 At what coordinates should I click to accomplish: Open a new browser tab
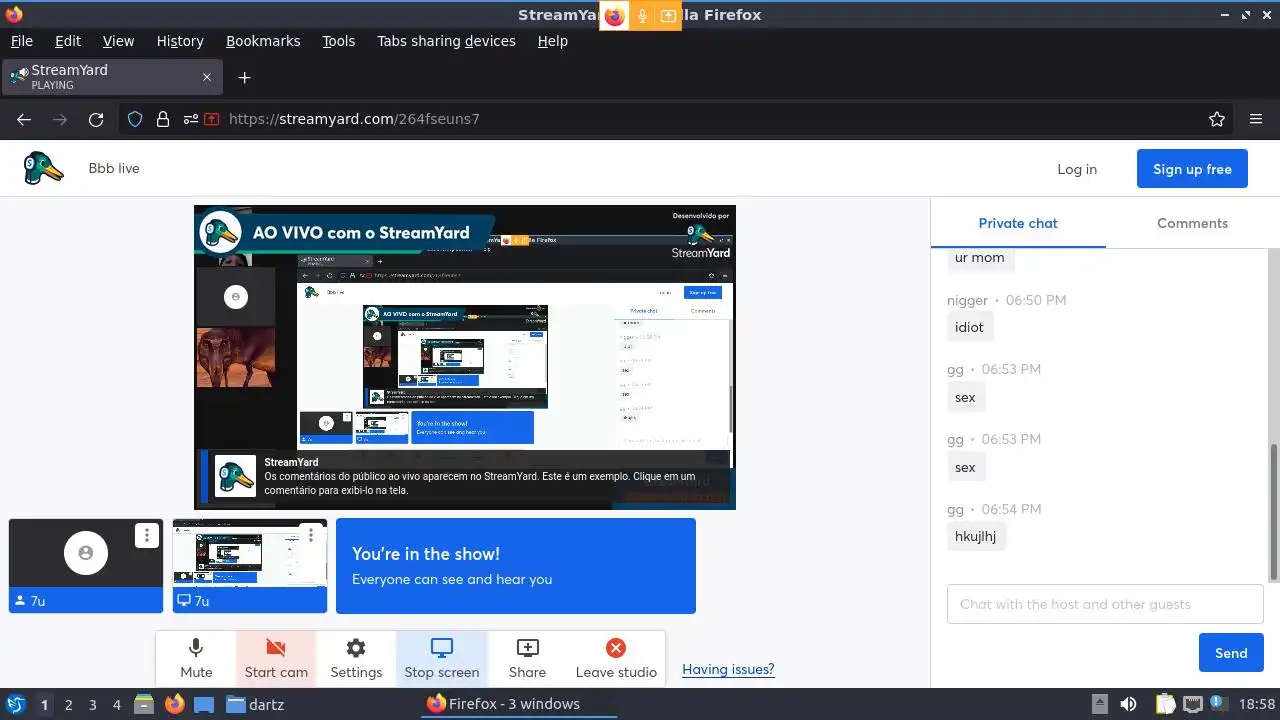pos(244,77)
